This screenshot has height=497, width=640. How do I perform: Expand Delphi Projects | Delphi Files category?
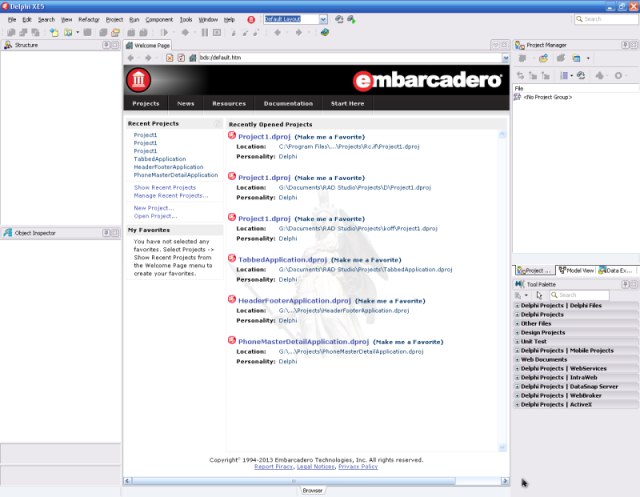517,306
